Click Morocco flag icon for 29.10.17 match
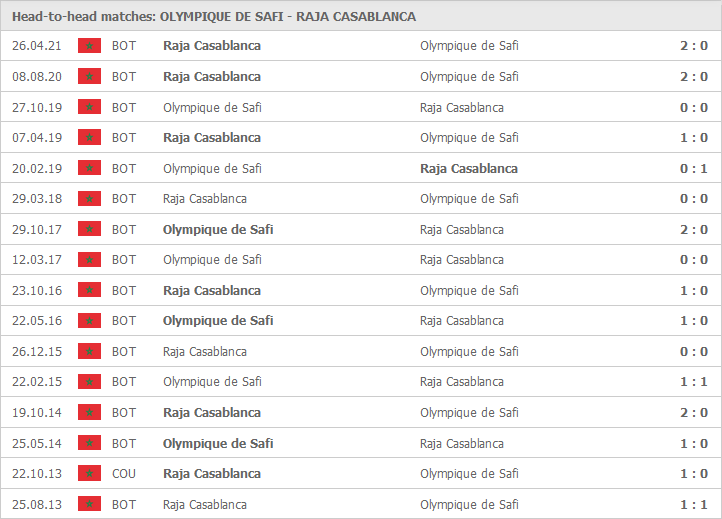The width and height of the screenshot is (722, 519). [x=89, y=229]
